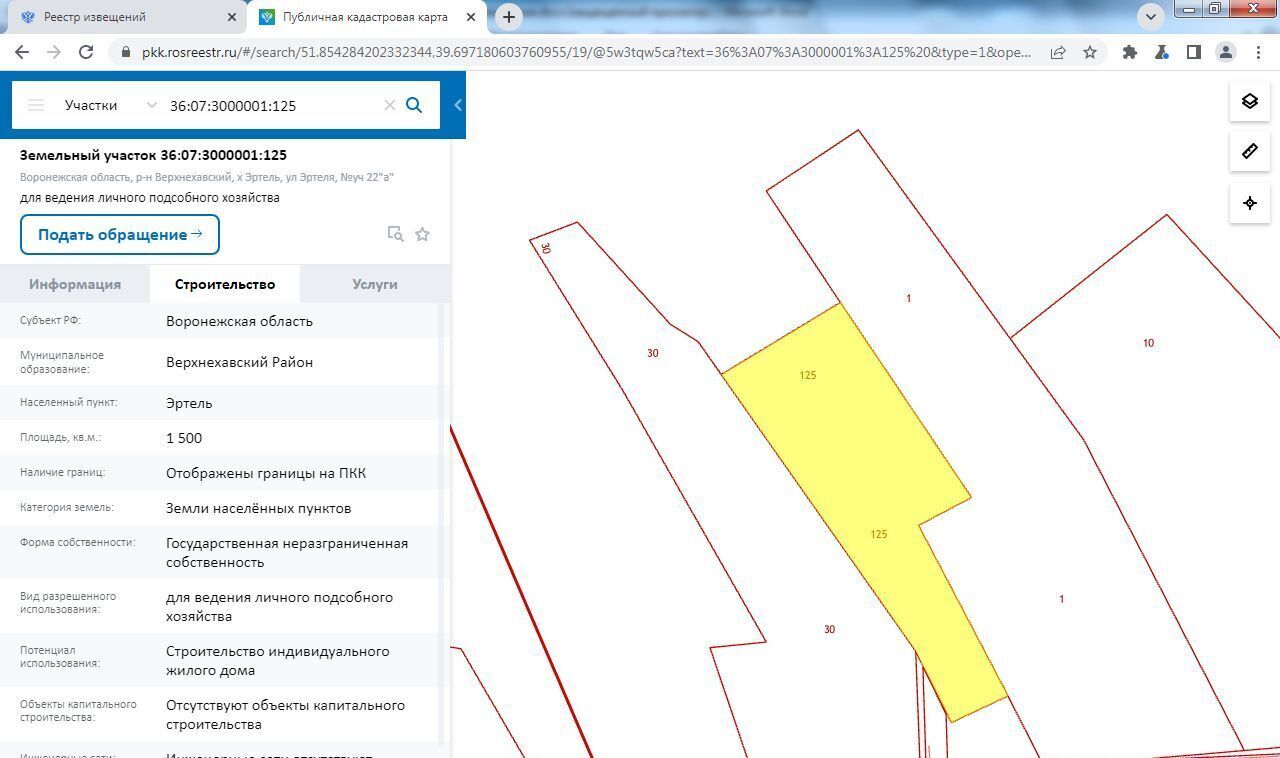Viewport: 1280px width, 758px height.
Task: Click the Верхнехавский Район value
Action: [239, 362]
